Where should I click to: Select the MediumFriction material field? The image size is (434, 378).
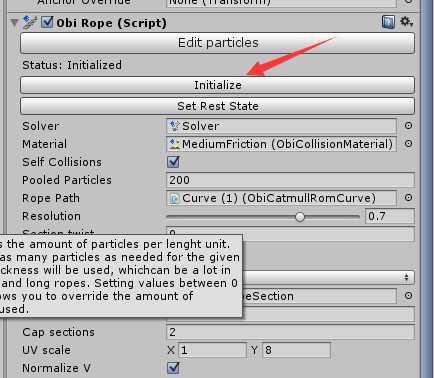coord(281,144)
